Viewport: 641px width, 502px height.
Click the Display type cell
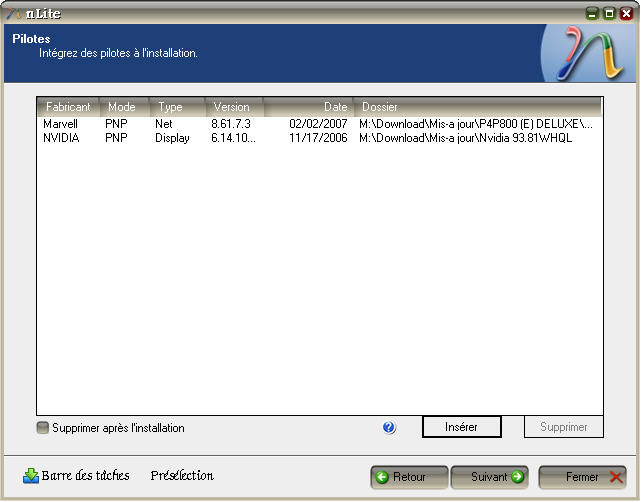172,138
